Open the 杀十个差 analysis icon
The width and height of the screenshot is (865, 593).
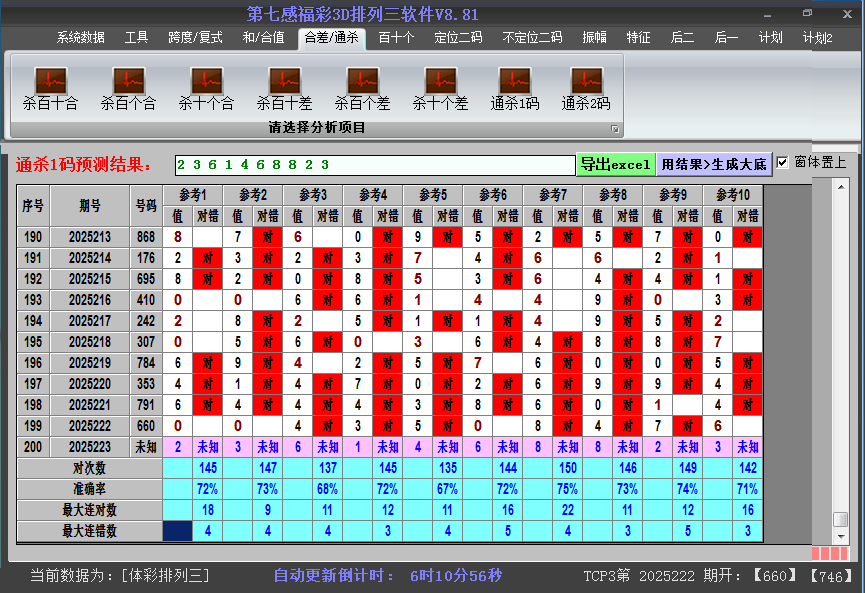[x=440, y=88]
